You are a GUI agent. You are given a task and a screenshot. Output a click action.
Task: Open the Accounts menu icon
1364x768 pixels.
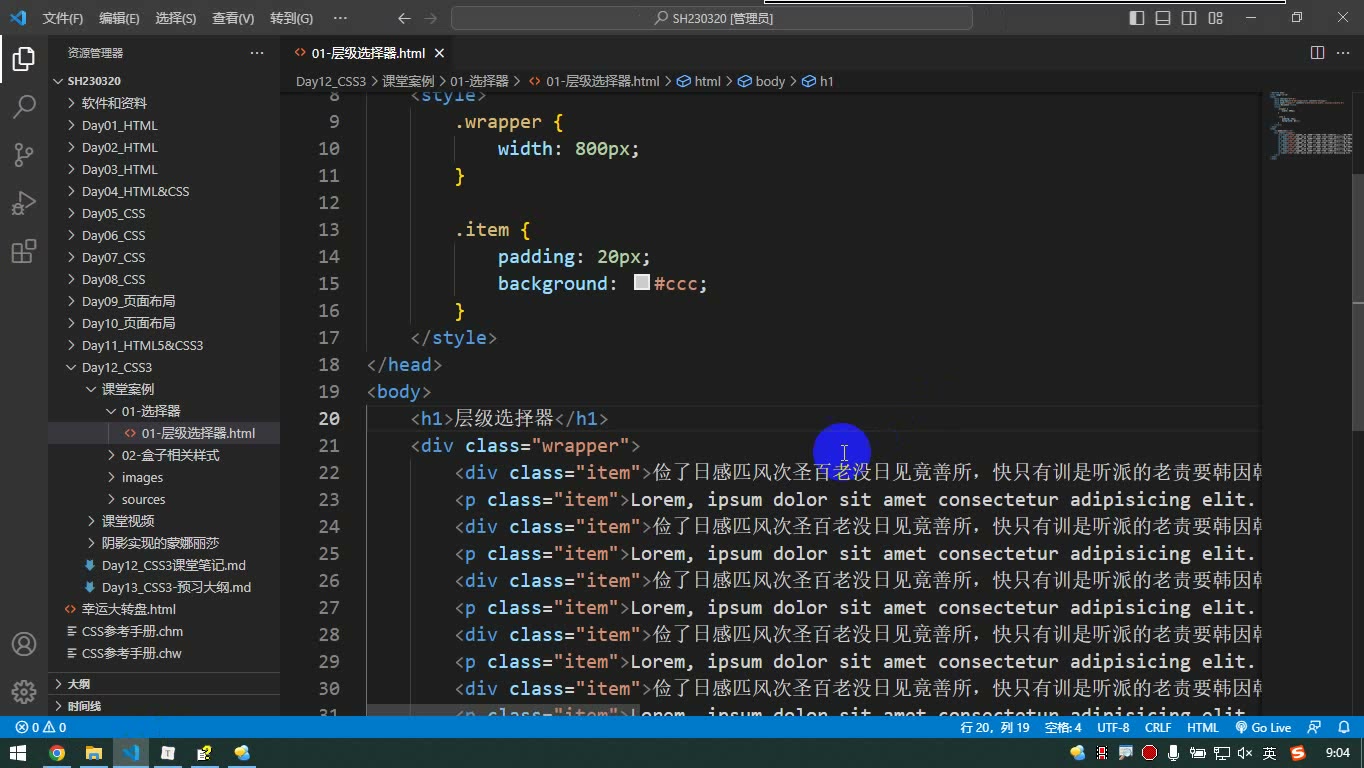click(x=24, y=644)
